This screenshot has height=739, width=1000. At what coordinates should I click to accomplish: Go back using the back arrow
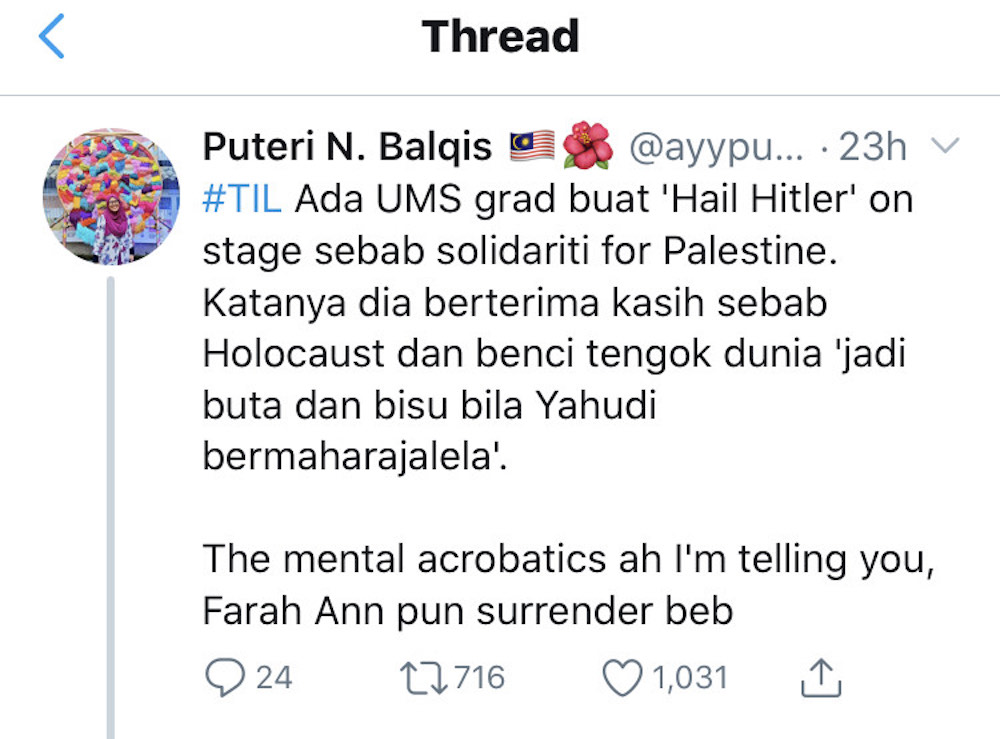(50, 35)
